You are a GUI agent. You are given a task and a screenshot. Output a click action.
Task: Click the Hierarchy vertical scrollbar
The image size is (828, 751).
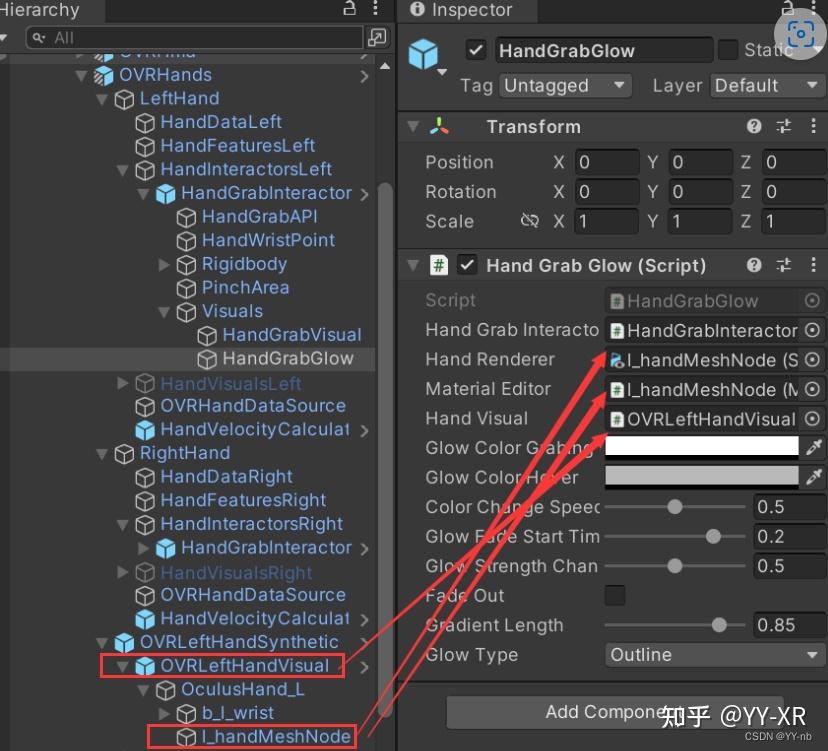385,449
